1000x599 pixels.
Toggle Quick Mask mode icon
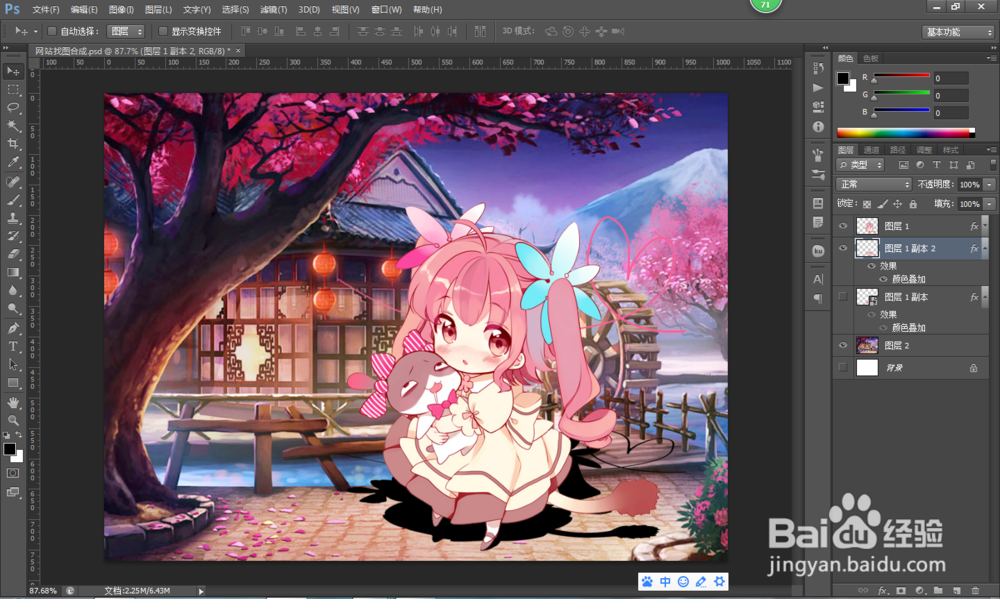pyautogui.click(x=13, y=473)
